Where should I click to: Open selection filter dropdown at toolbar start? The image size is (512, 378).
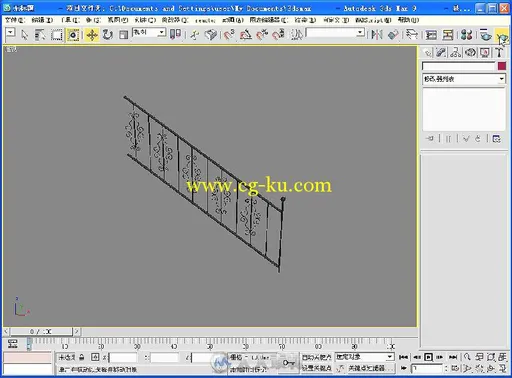pyautogui.click(x=10, y=33)
